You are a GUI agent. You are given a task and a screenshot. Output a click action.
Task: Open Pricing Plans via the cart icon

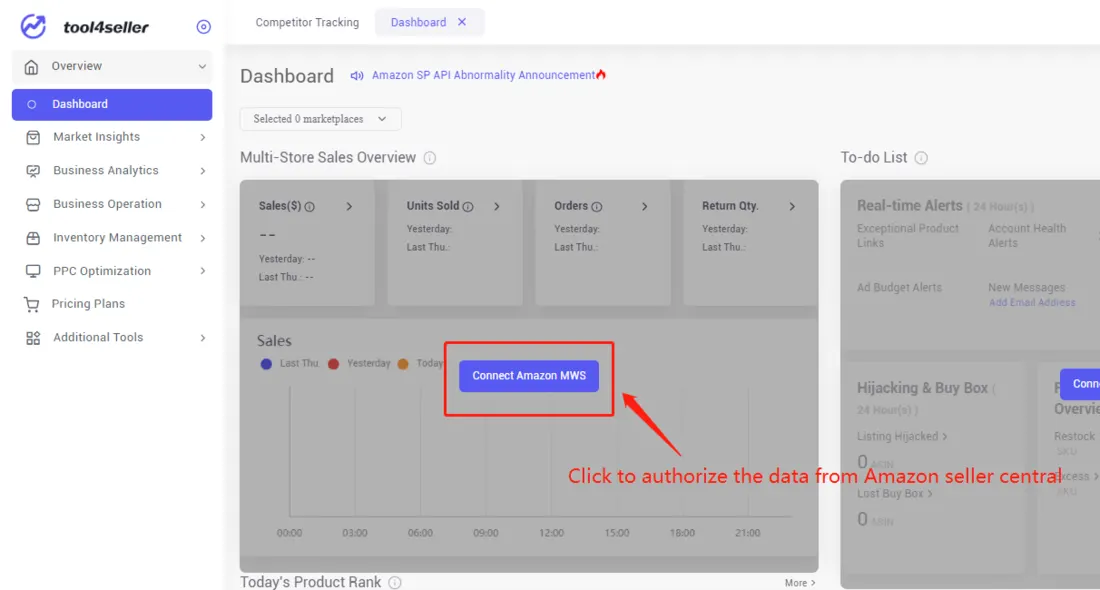pos(32,303)
